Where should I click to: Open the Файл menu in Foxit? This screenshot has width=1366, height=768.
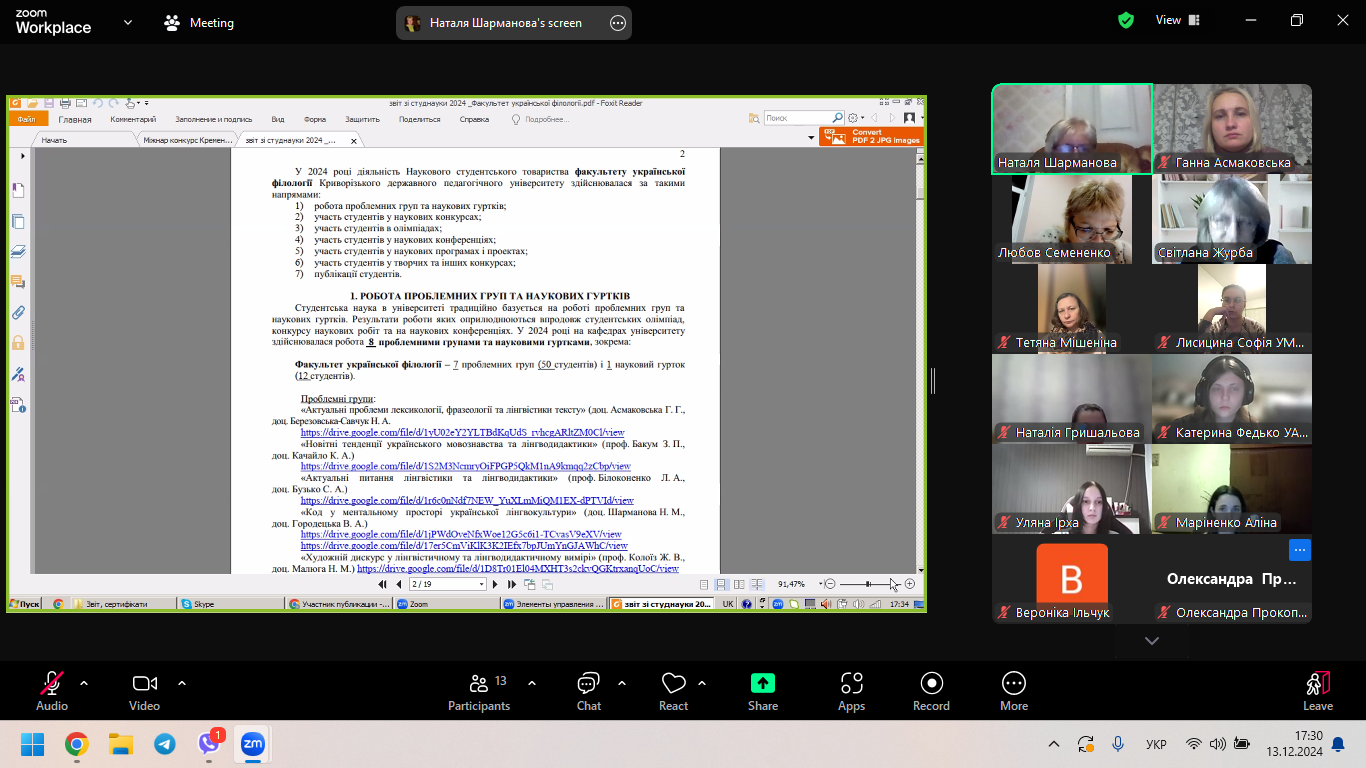[26, 119]
